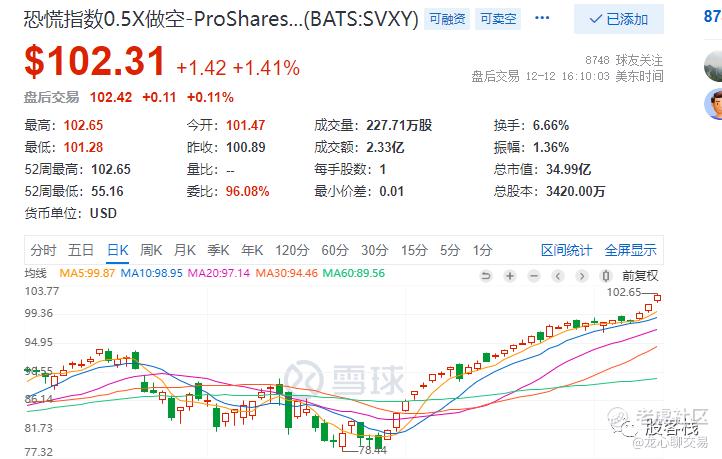Click the 均线 moving averages label

(35, 273)
